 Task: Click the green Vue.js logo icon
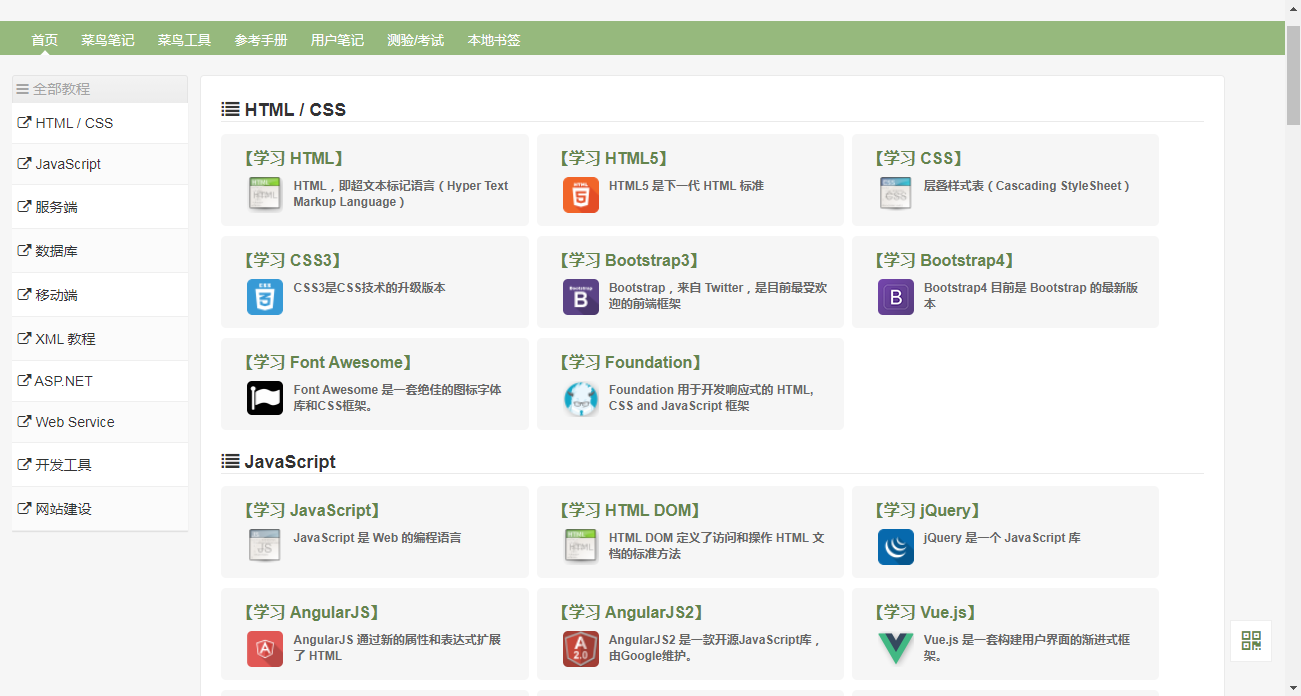tap(896, 648)
